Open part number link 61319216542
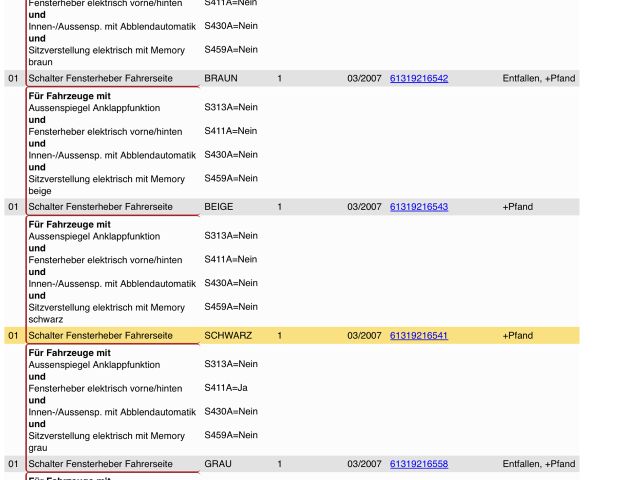The height and width of the screenshot is (480, 640). point(418,78)
